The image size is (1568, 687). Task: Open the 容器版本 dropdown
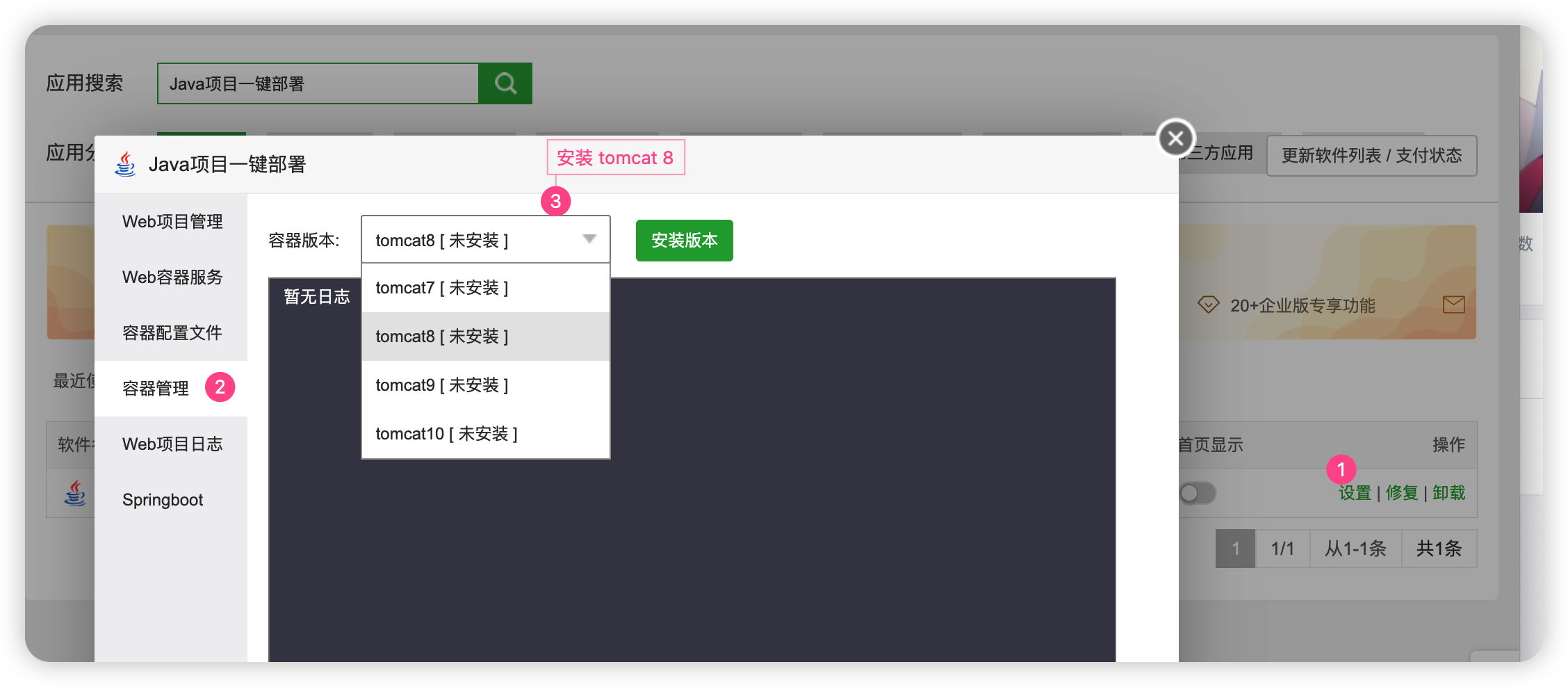[485, 240]
